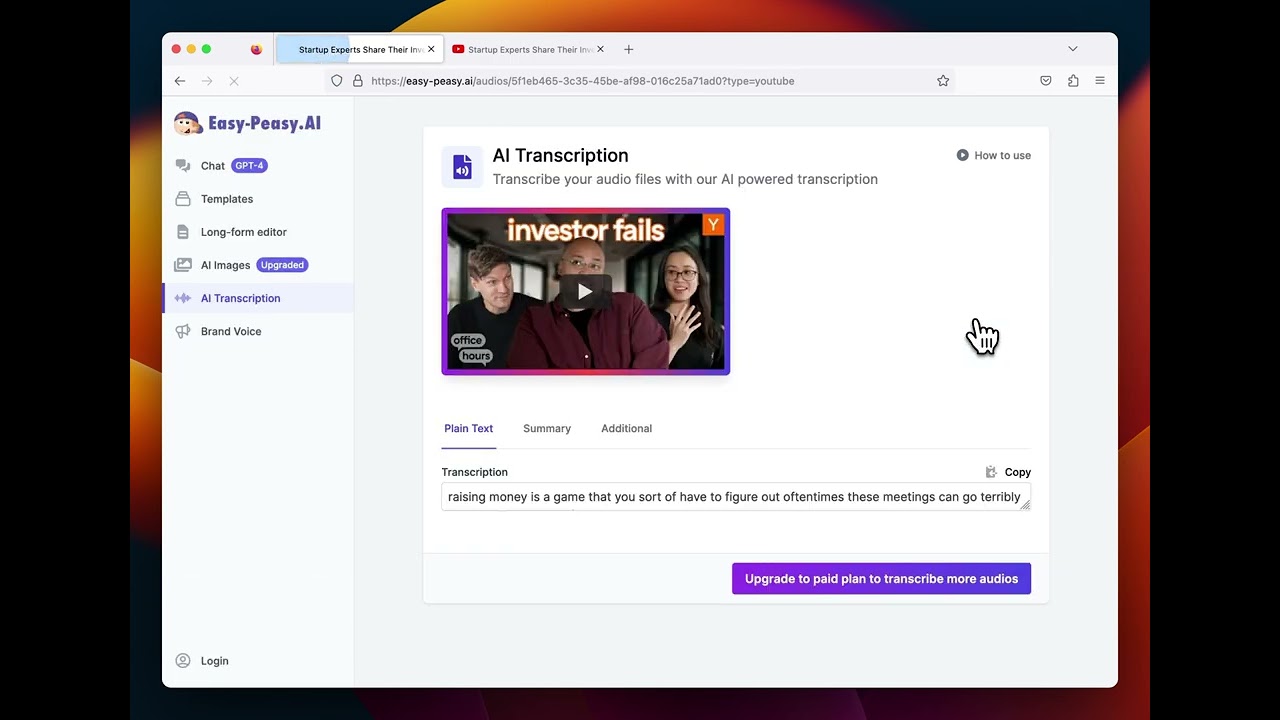Click the How to use play icon
This screenshot has width=1280, height=720.
tap(962, 155)
